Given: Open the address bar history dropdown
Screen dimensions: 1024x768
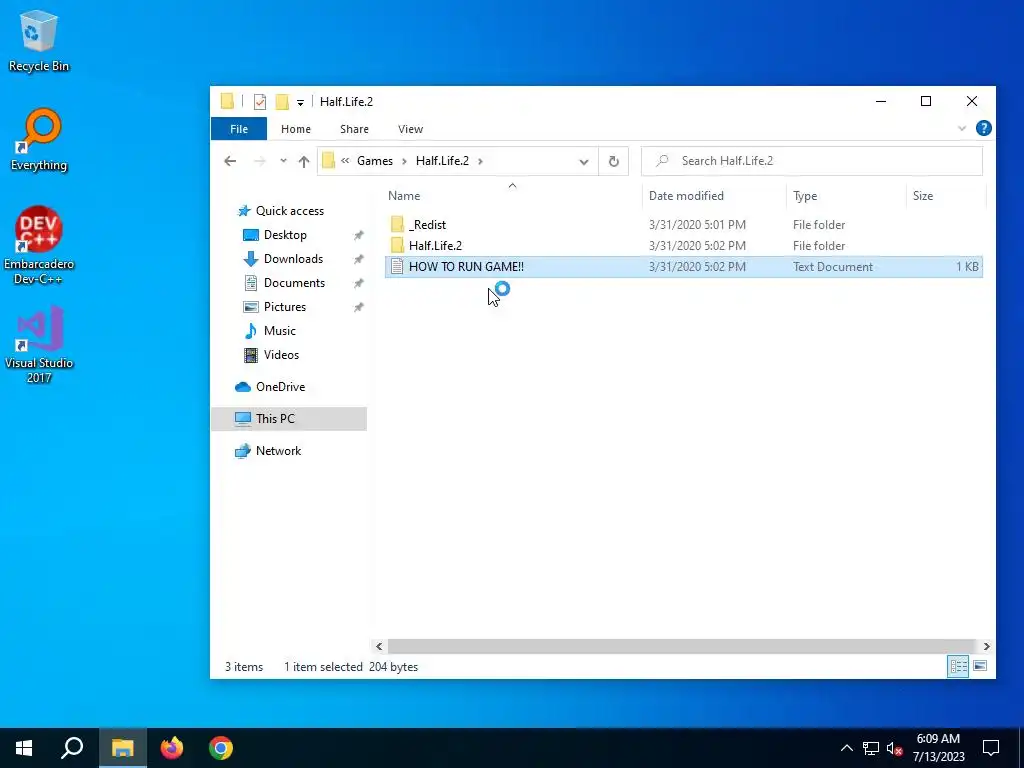Looking at the screenshot, I should pos(584,162).
